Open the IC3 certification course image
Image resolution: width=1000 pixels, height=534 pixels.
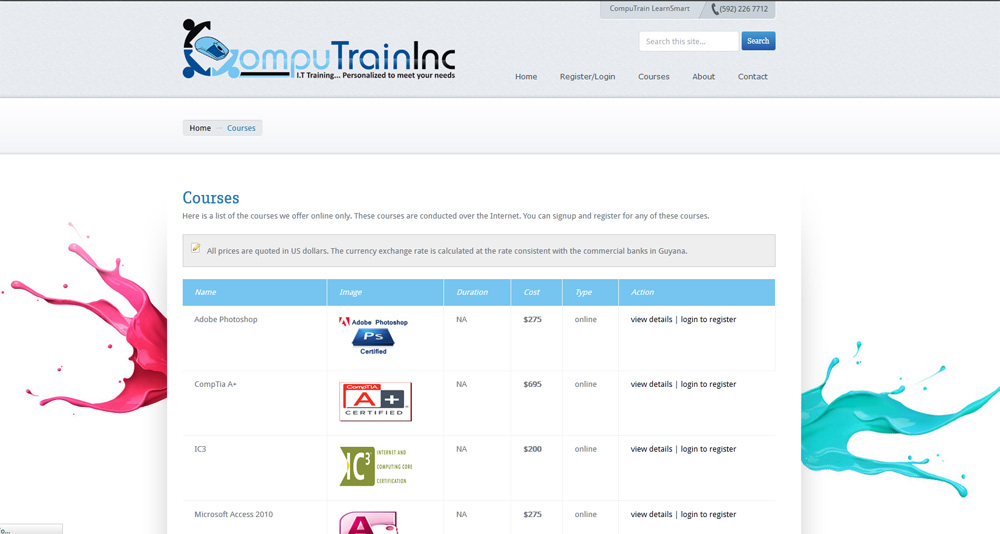click(376, 466)
